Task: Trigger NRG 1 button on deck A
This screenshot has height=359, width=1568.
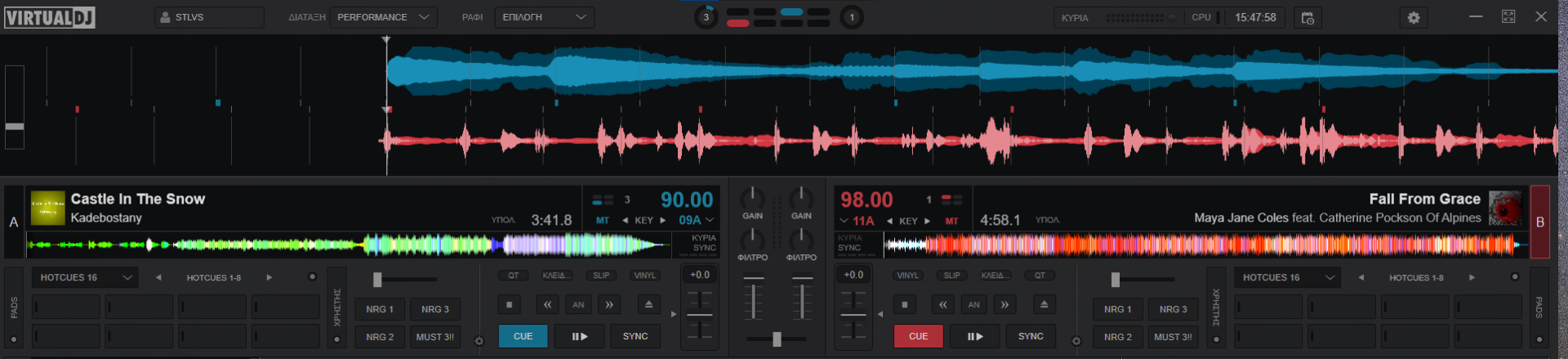Action: pyautogui.click(x=380, y=309)
